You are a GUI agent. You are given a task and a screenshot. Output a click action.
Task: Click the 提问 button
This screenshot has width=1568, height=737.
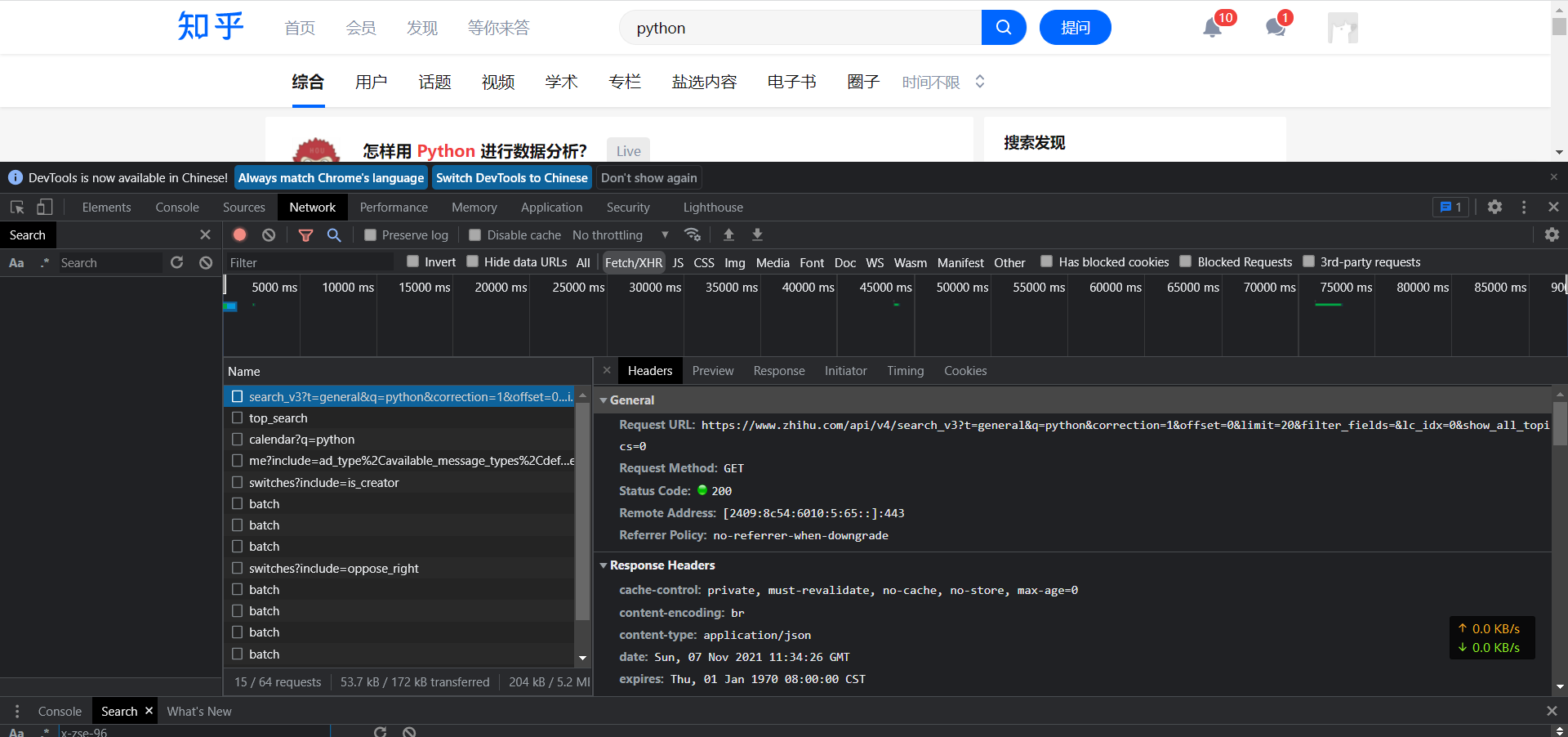coord(1075,27)
